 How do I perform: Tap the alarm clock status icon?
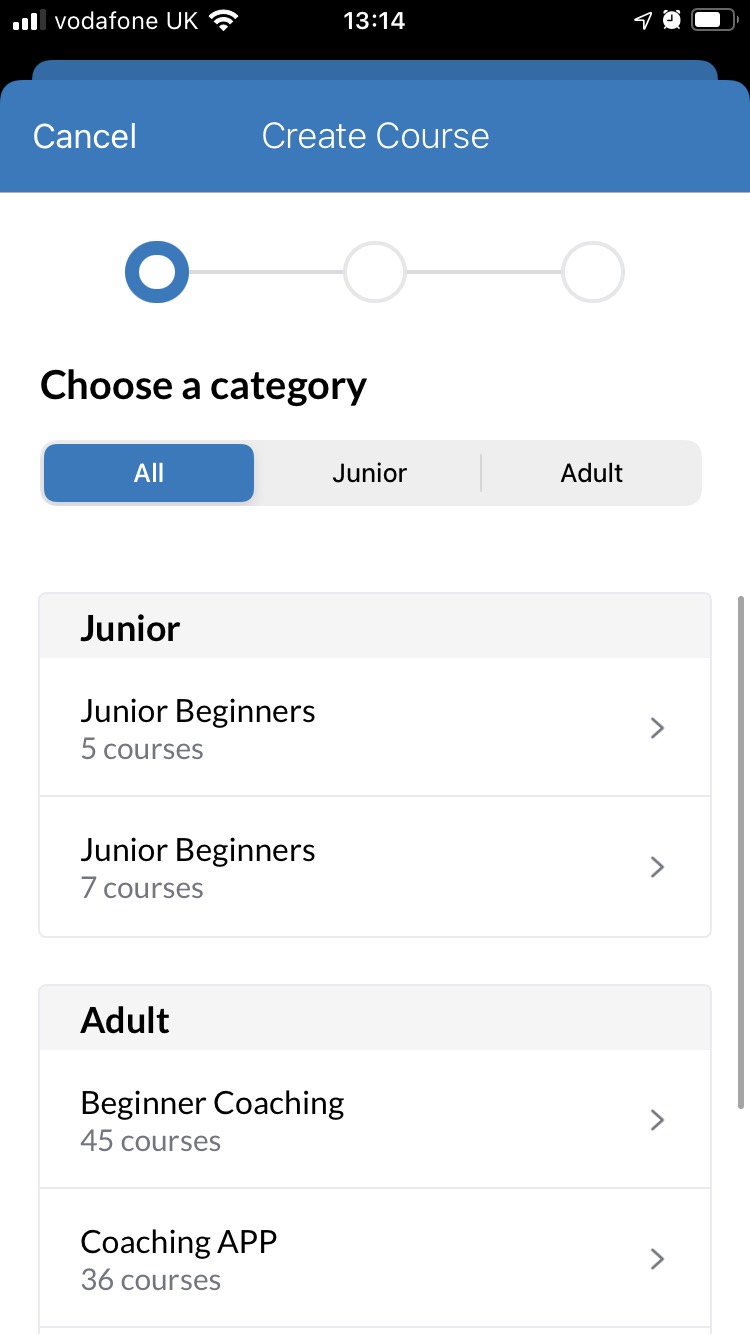673,20
